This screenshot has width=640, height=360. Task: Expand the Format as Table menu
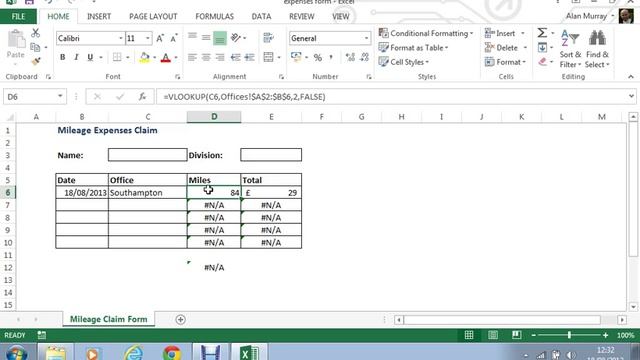(413, 48)
